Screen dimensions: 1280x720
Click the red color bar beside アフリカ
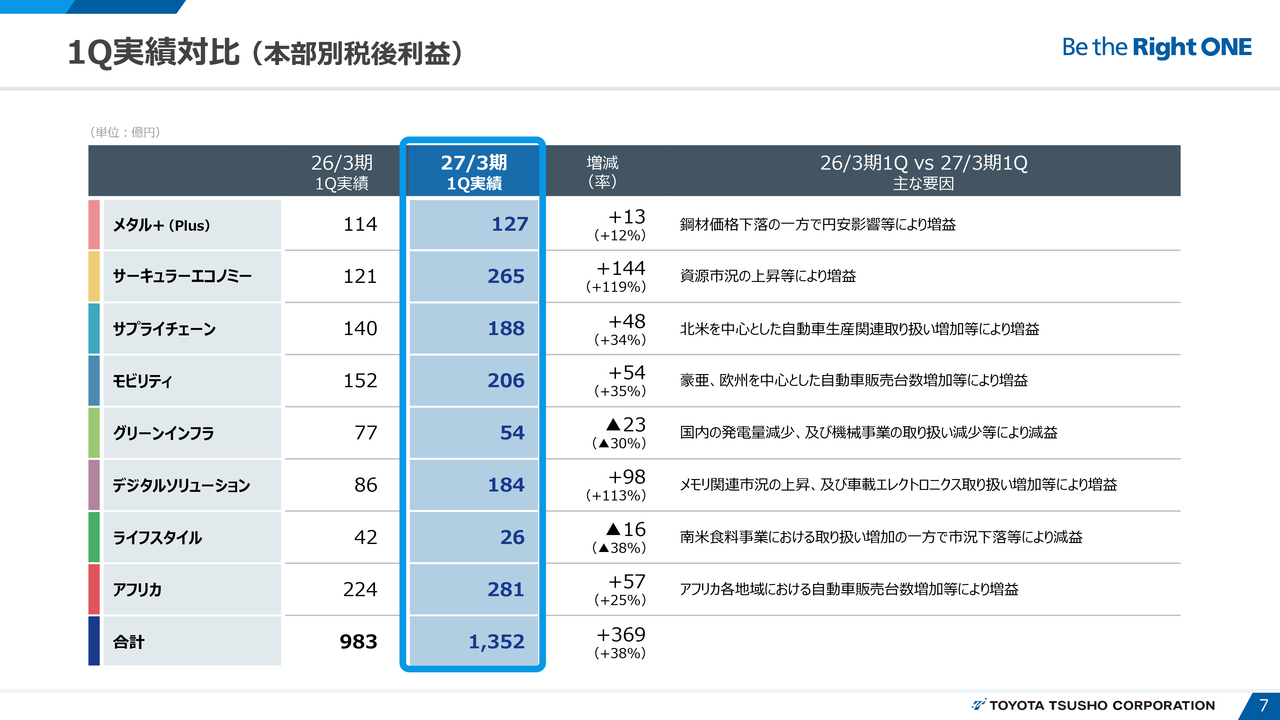[94, 589]
